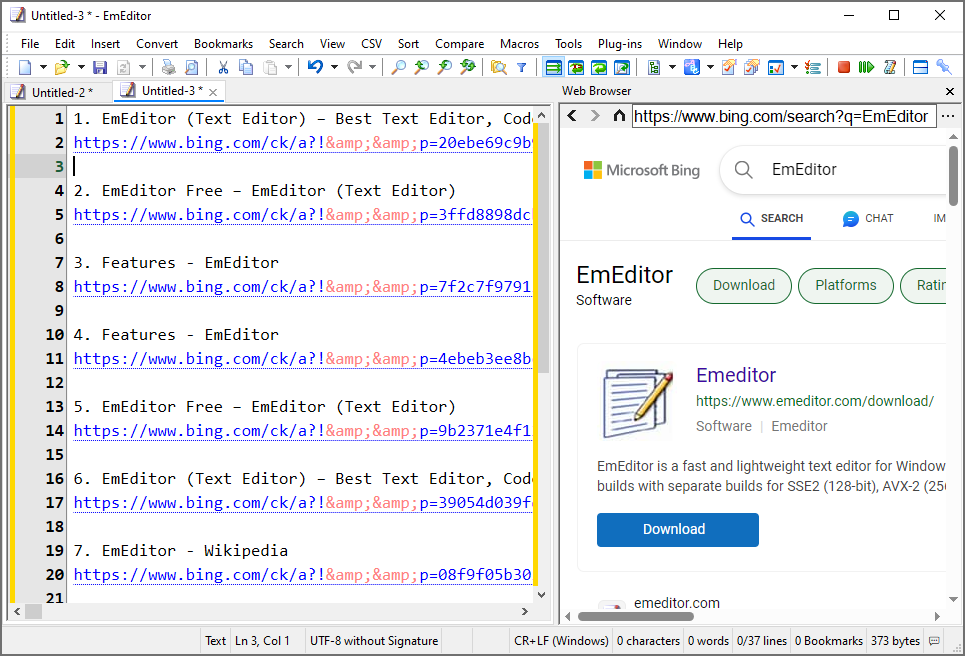Open the Undo history dropdown arrow
The width and height of the screenshot is (965, 656).
point(334,67)
